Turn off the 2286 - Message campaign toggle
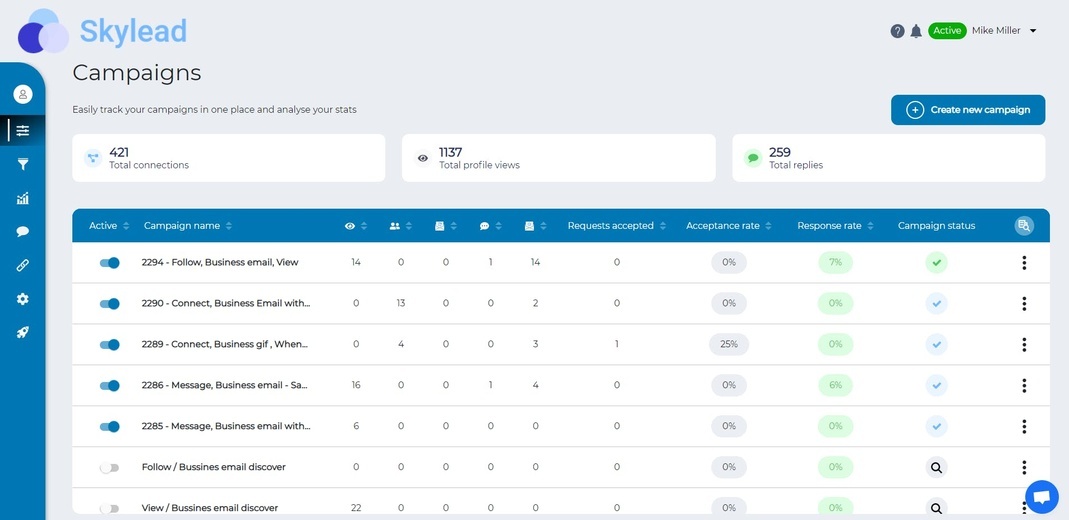1069x520 pixels. point(109,386)
